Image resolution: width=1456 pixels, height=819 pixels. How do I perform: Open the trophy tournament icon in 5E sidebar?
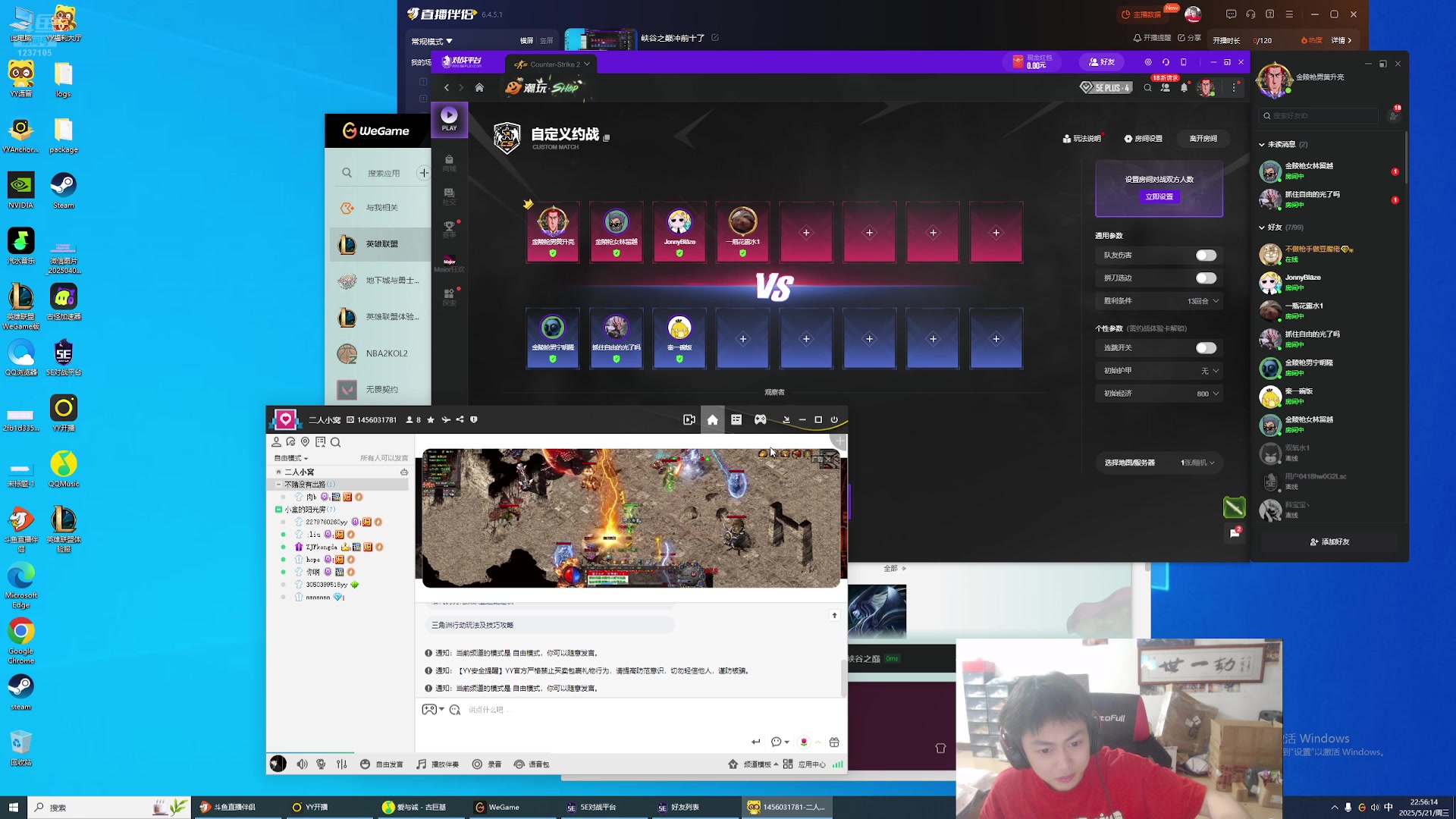pyautogui.click(x=449, y=229)
